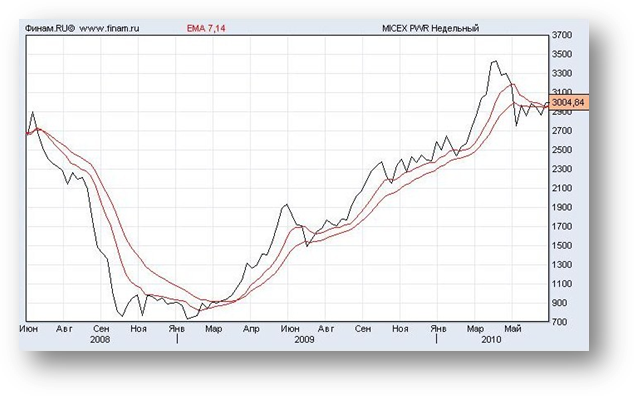Click the www.finam.ru link text
This screenshot has width=634, height=396.
(109, 28)
